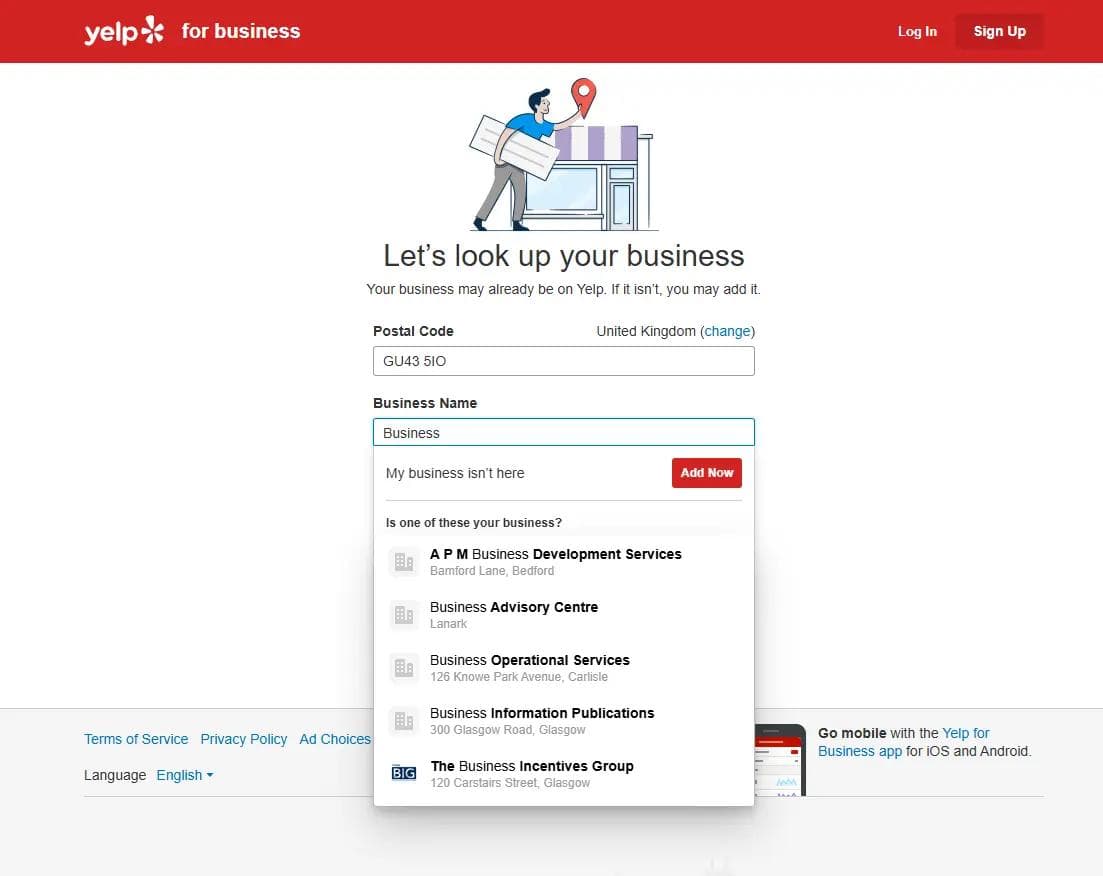Click 'Let's look up your business' heading
The width and height of the screenshot is (1103, 876).
(x=563, y=256)
